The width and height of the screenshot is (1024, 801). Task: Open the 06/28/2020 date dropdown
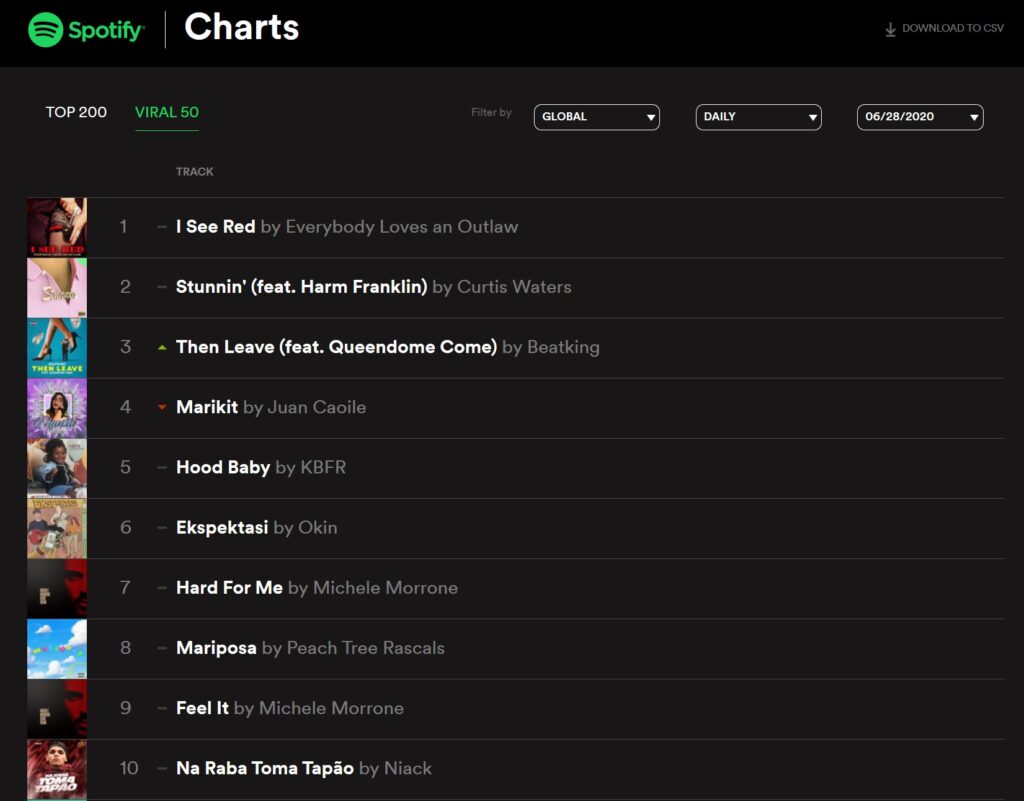pyautogui.click(x=920, y=117)
